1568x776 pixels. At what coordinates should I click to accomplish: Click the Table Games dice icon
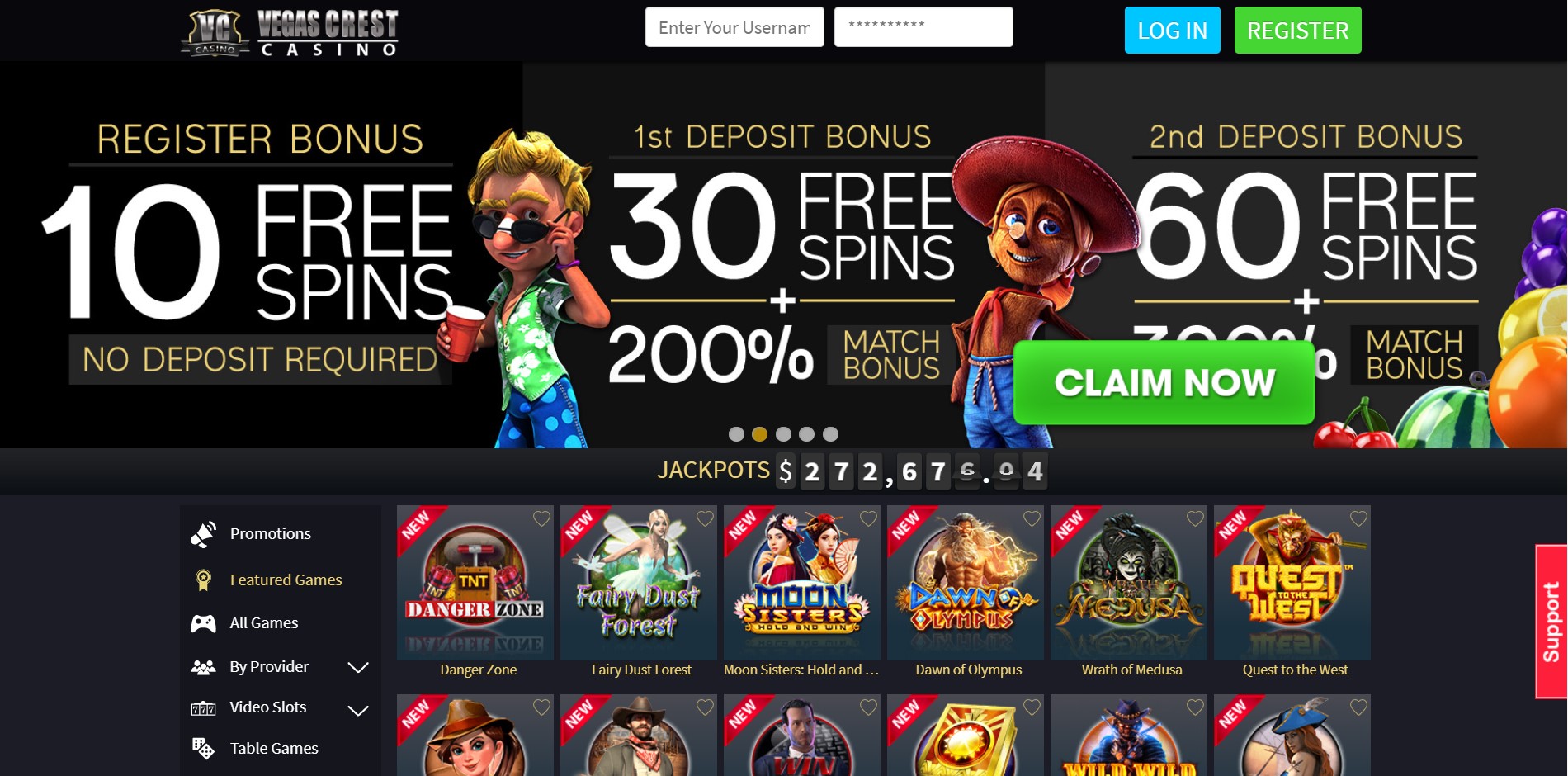pos(203,749)
